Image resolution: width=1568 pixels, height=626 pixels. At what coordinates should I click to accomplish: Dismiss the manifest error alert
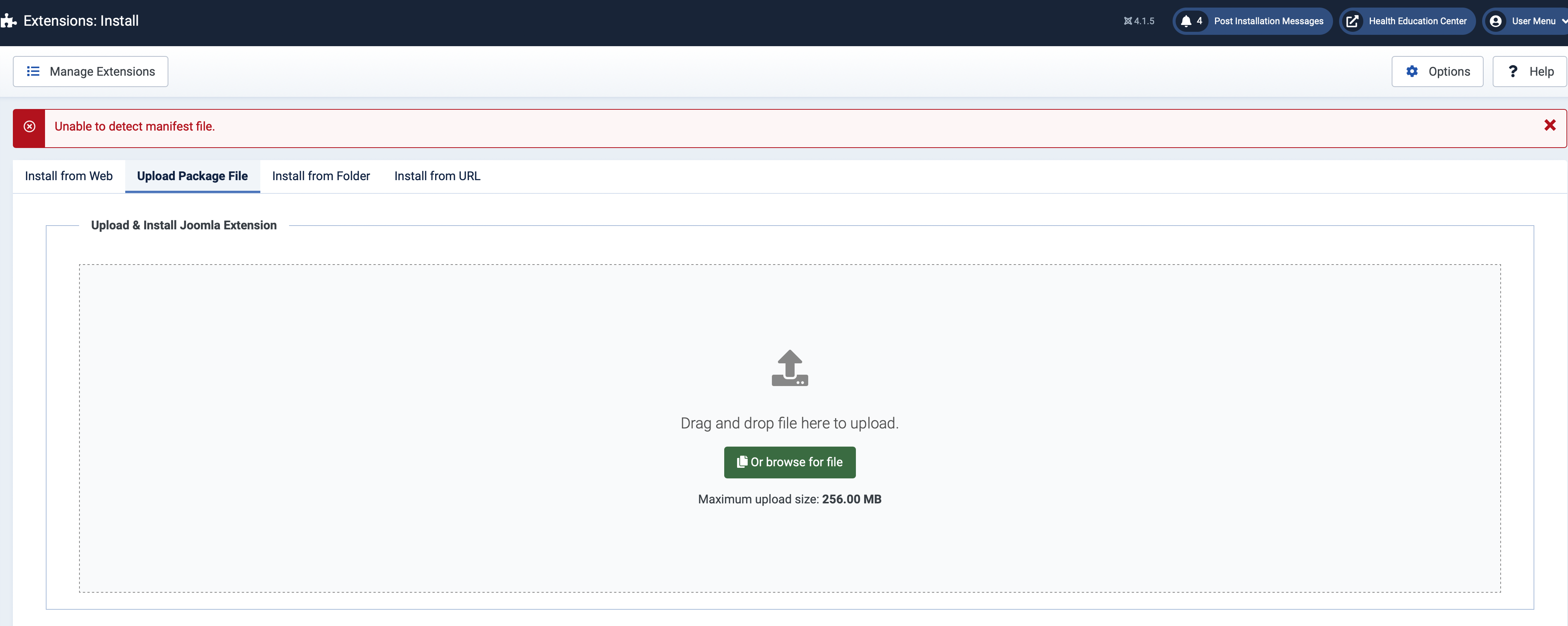pyautogui.click(x=1550, y=125)
